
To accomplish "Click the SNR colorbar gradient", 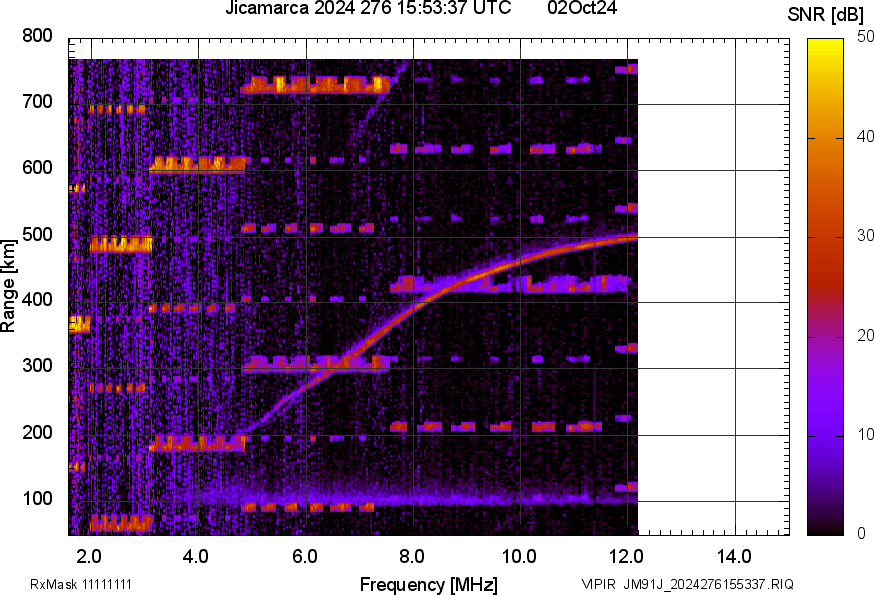I will point(826,287).
